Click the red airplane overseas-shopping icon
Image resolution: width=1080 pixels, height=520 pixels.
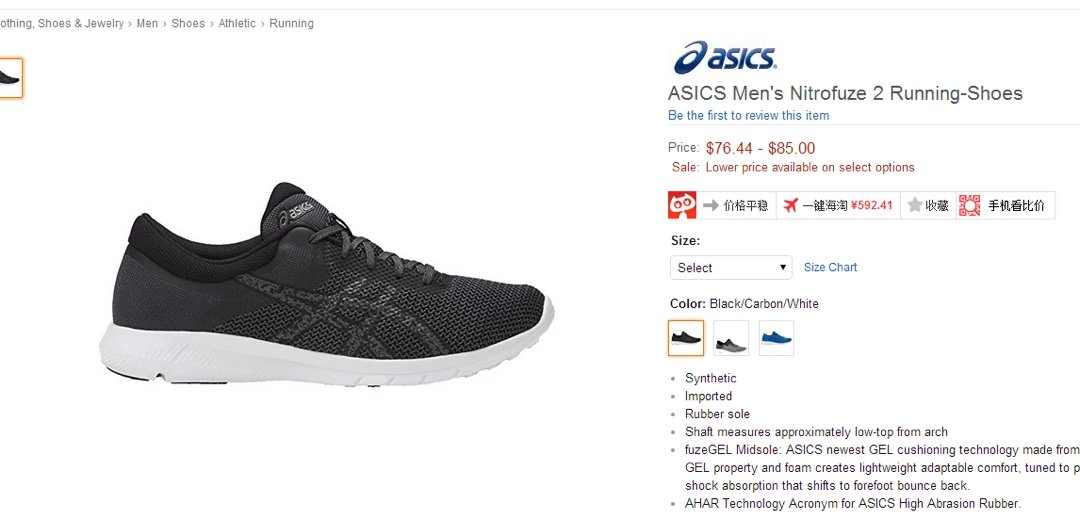click(x=790, y=205)
